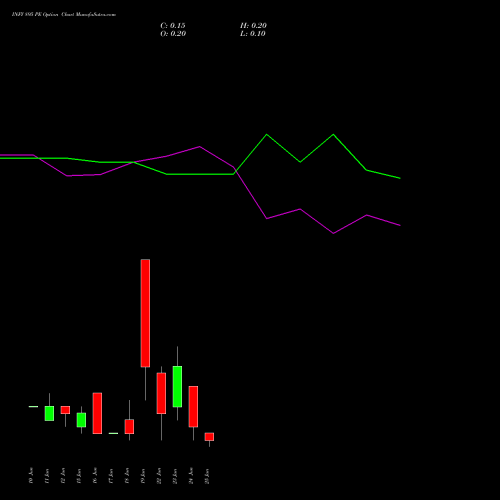Viewport: 500px width, 500px height.
Task: Click the '23 Jan' date label
Action: pyautogui.click(x=175, y=476)
